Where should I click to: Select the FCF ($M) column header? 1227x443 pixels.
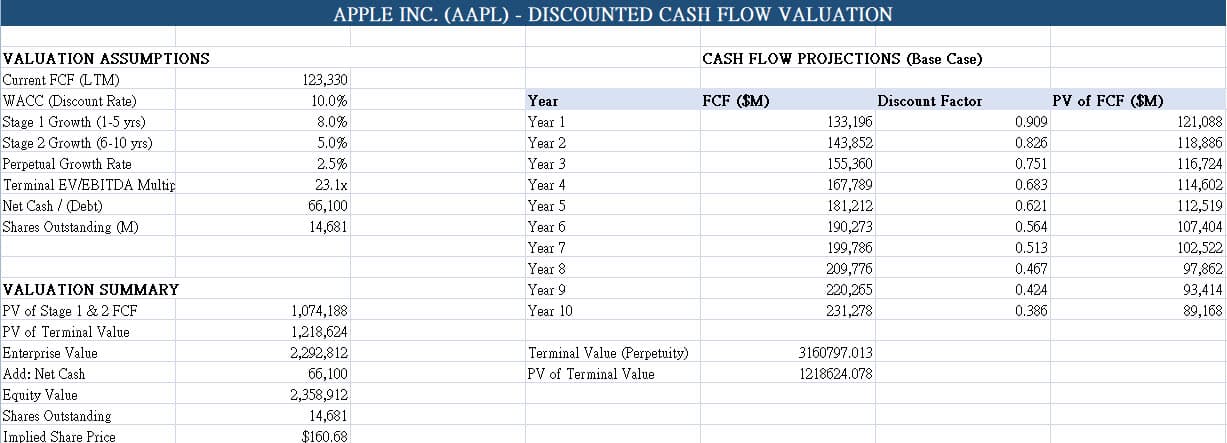tap(736, 101)
